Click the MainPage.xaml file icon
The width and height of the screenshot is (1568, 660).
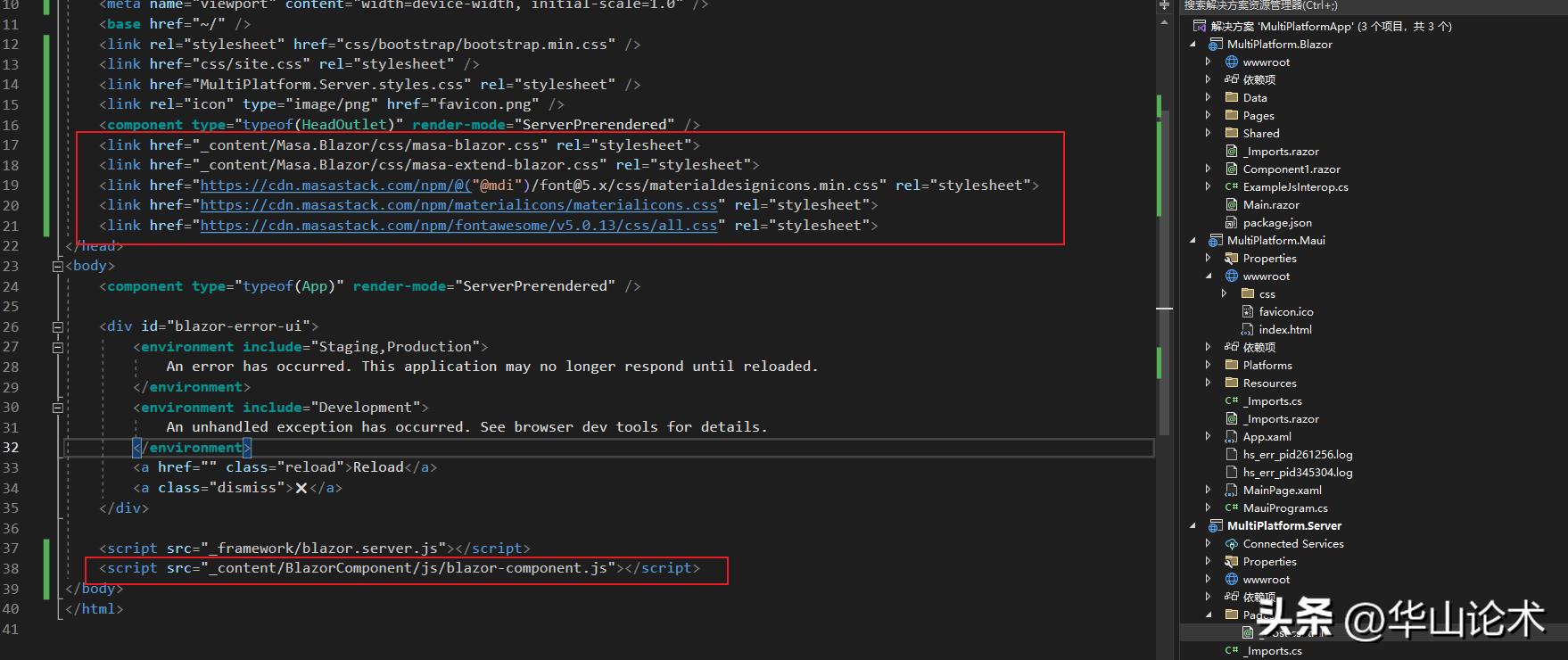click(x=1232, y=490)
